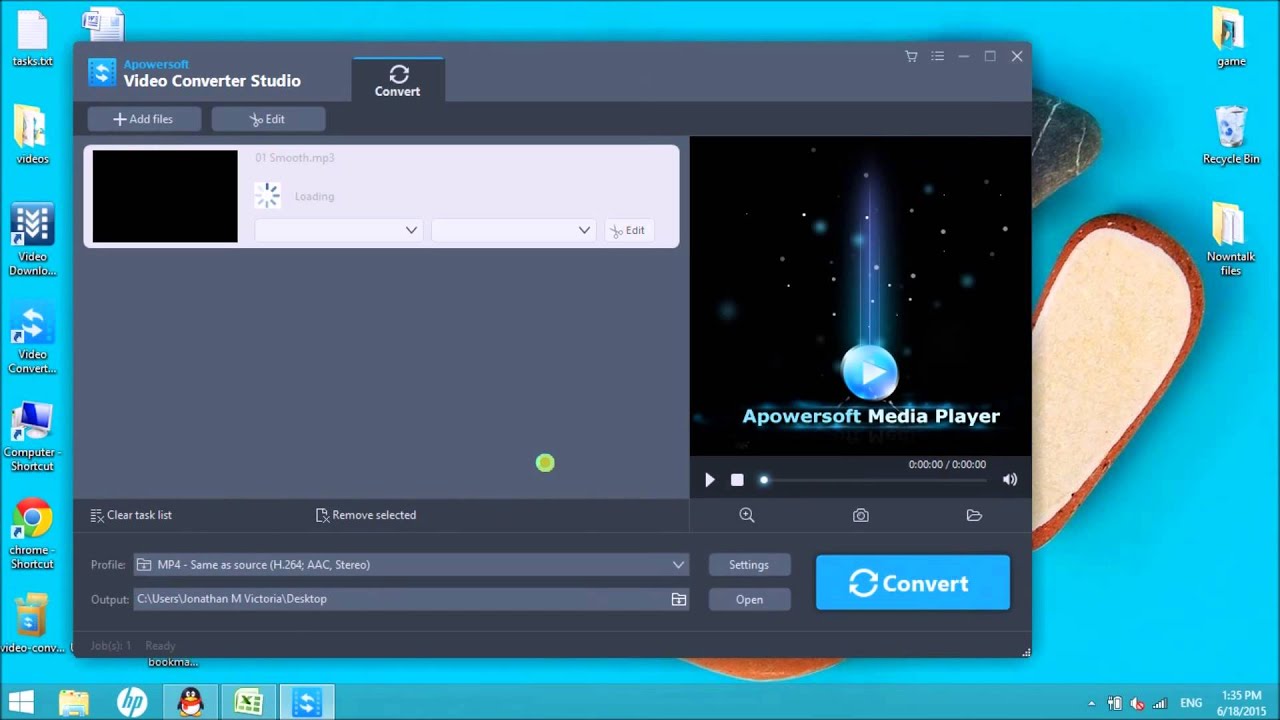This screenshot has height=720, width=1280.
Task: Click the muted speaker tray icon
Action: [1137, 703]
